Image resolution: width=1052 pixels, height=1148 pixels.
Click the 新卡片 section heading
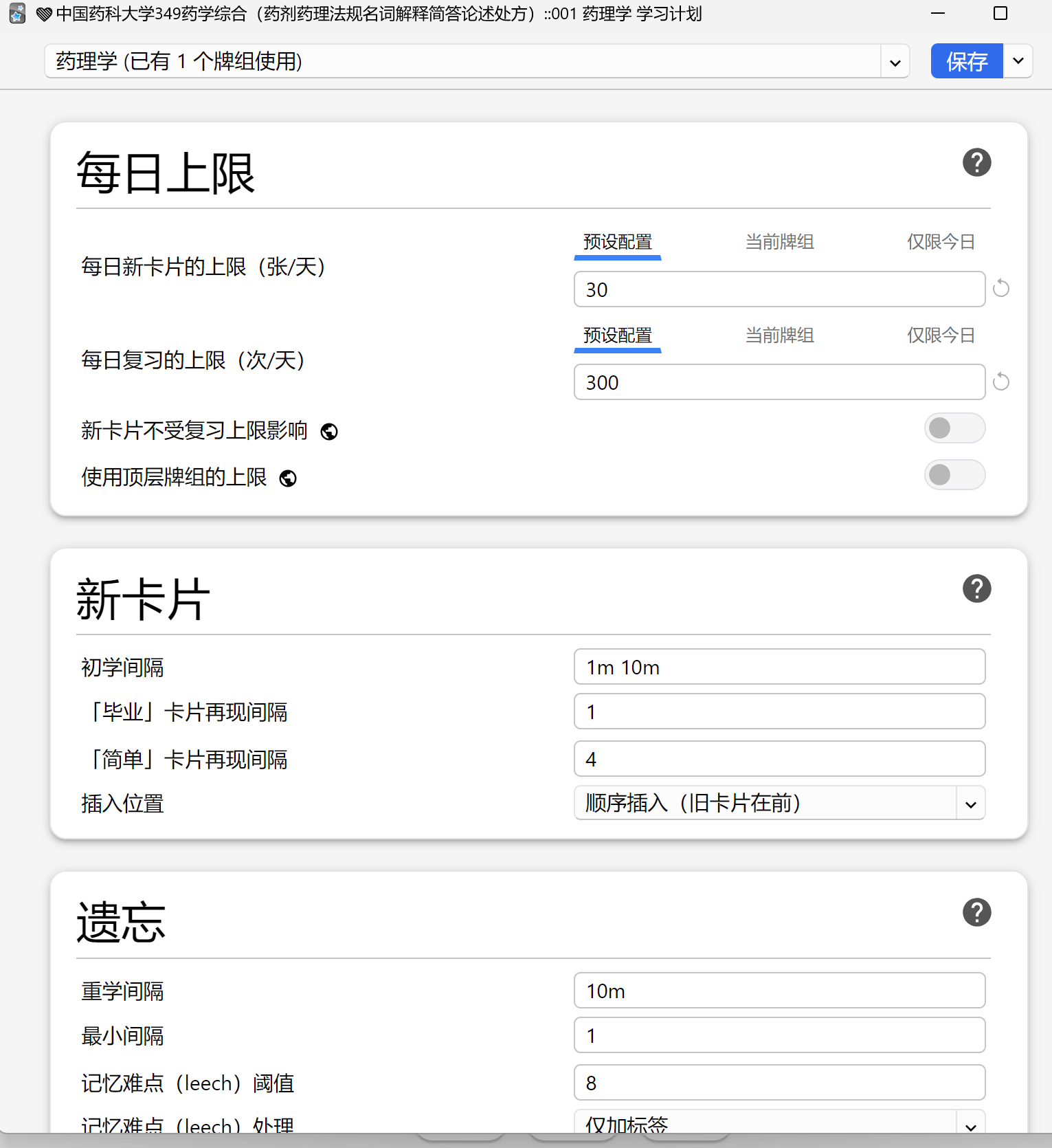point(143,599)
